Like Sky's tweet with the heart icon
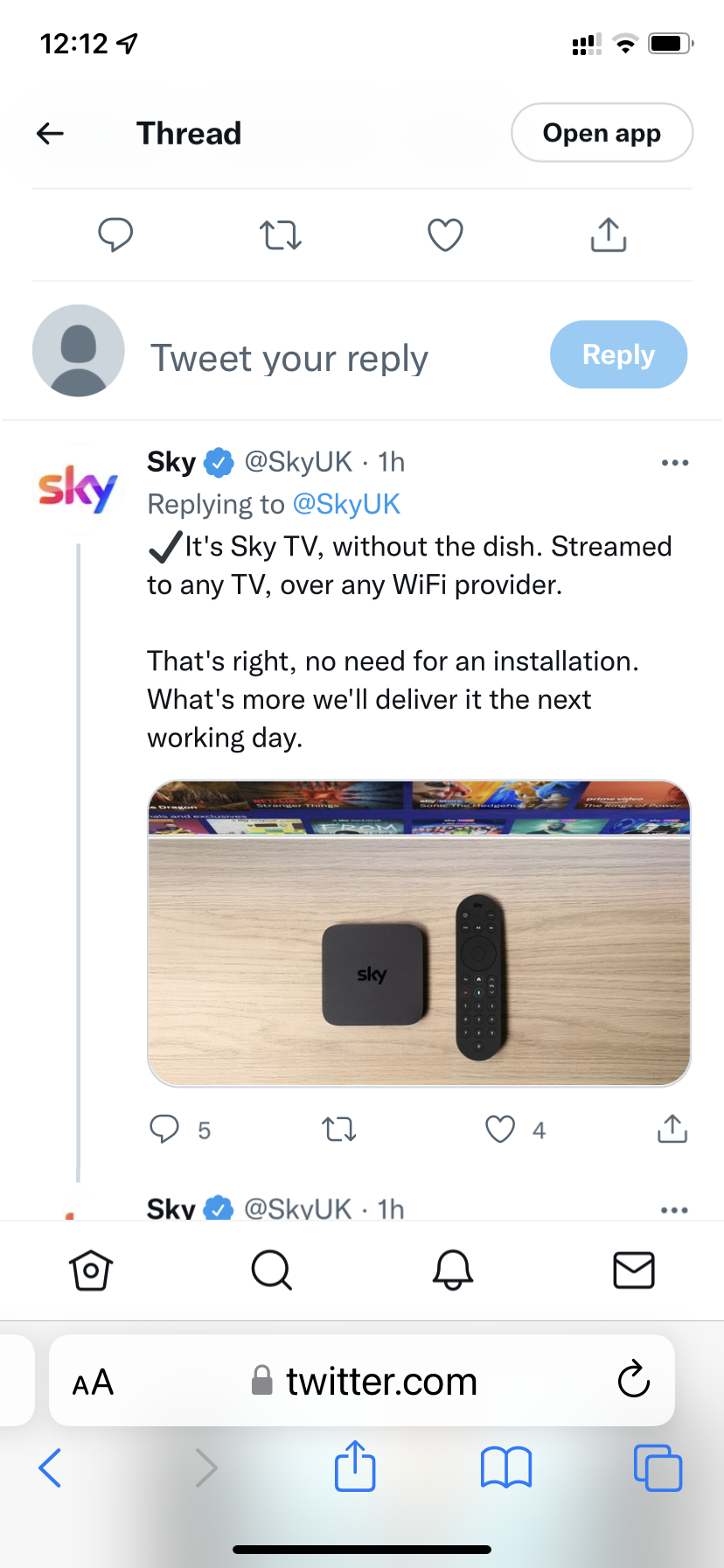The height and width of the screenshot is (1568, 724). point(499,1129)
